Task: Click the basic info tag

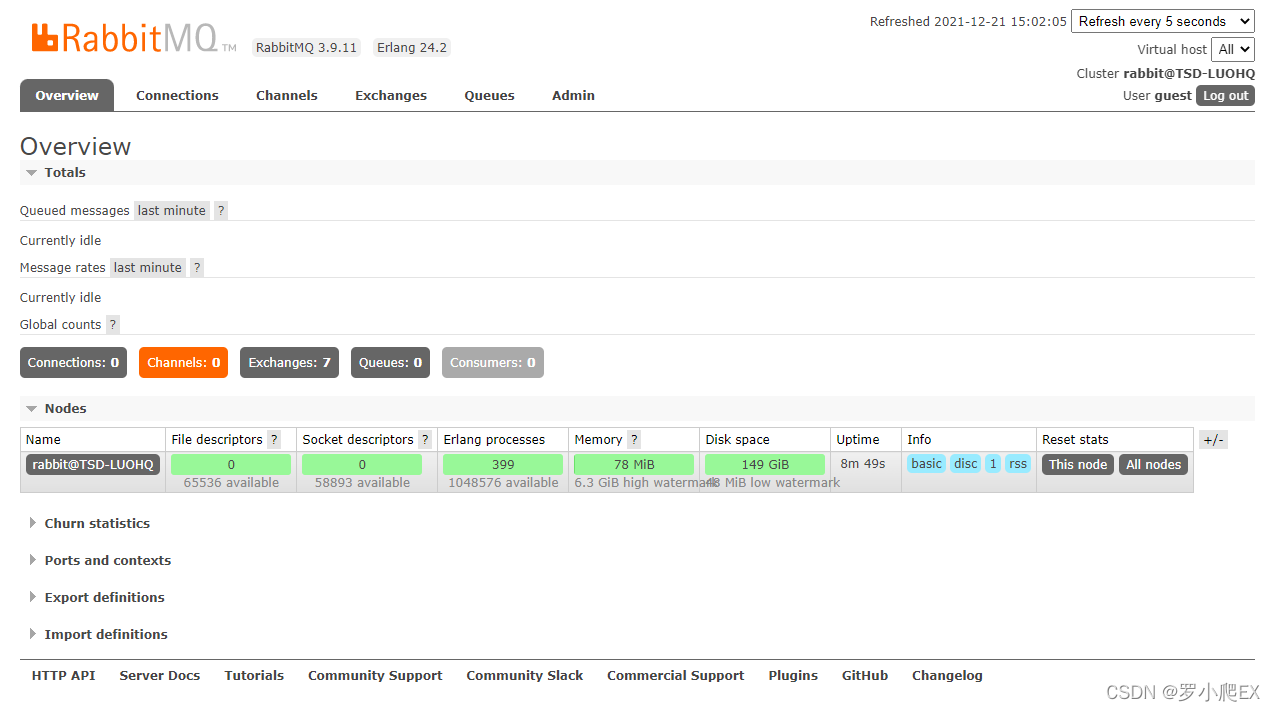Action: pos(927,464)
